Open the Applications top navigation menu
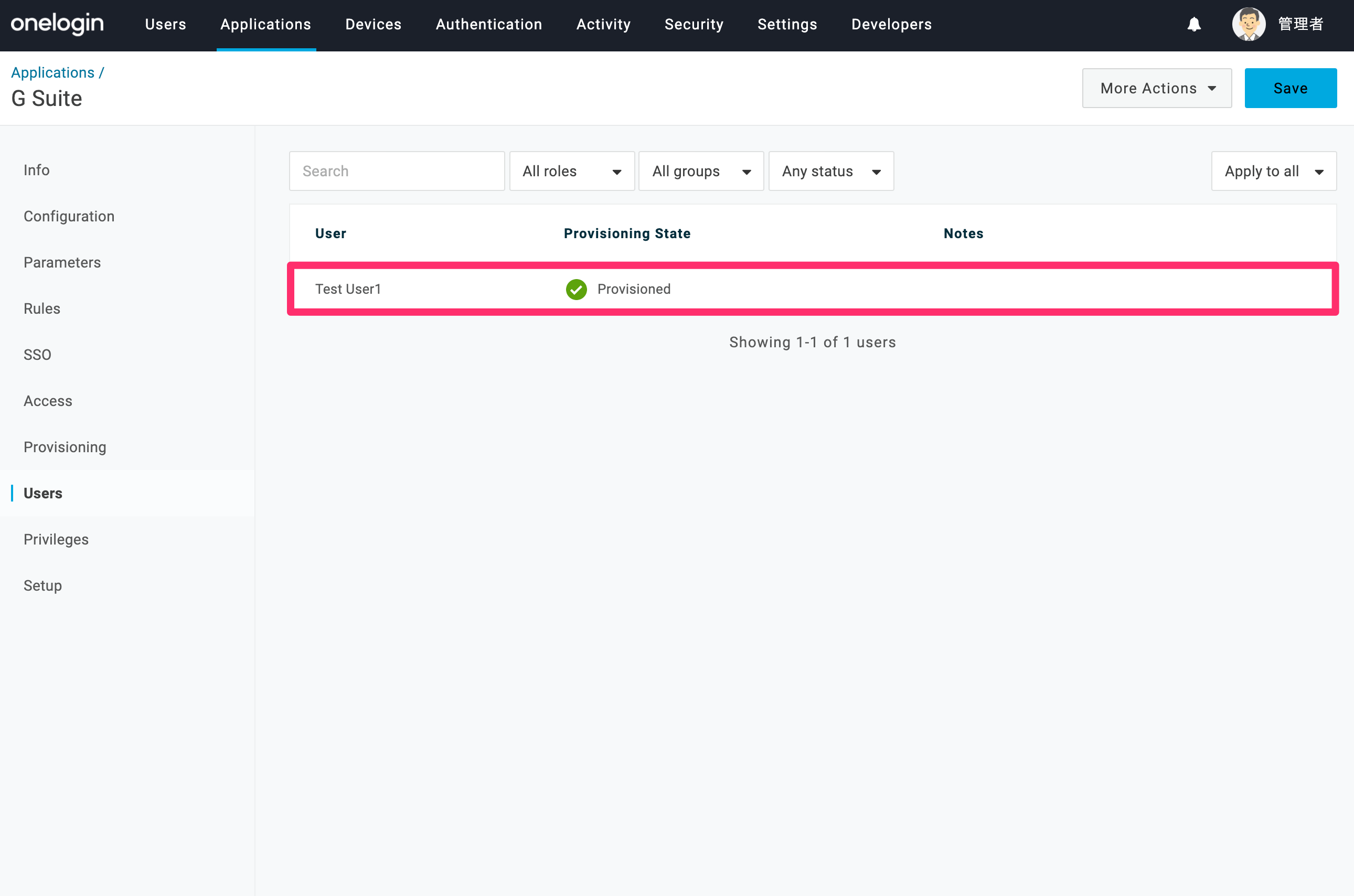 265,24
